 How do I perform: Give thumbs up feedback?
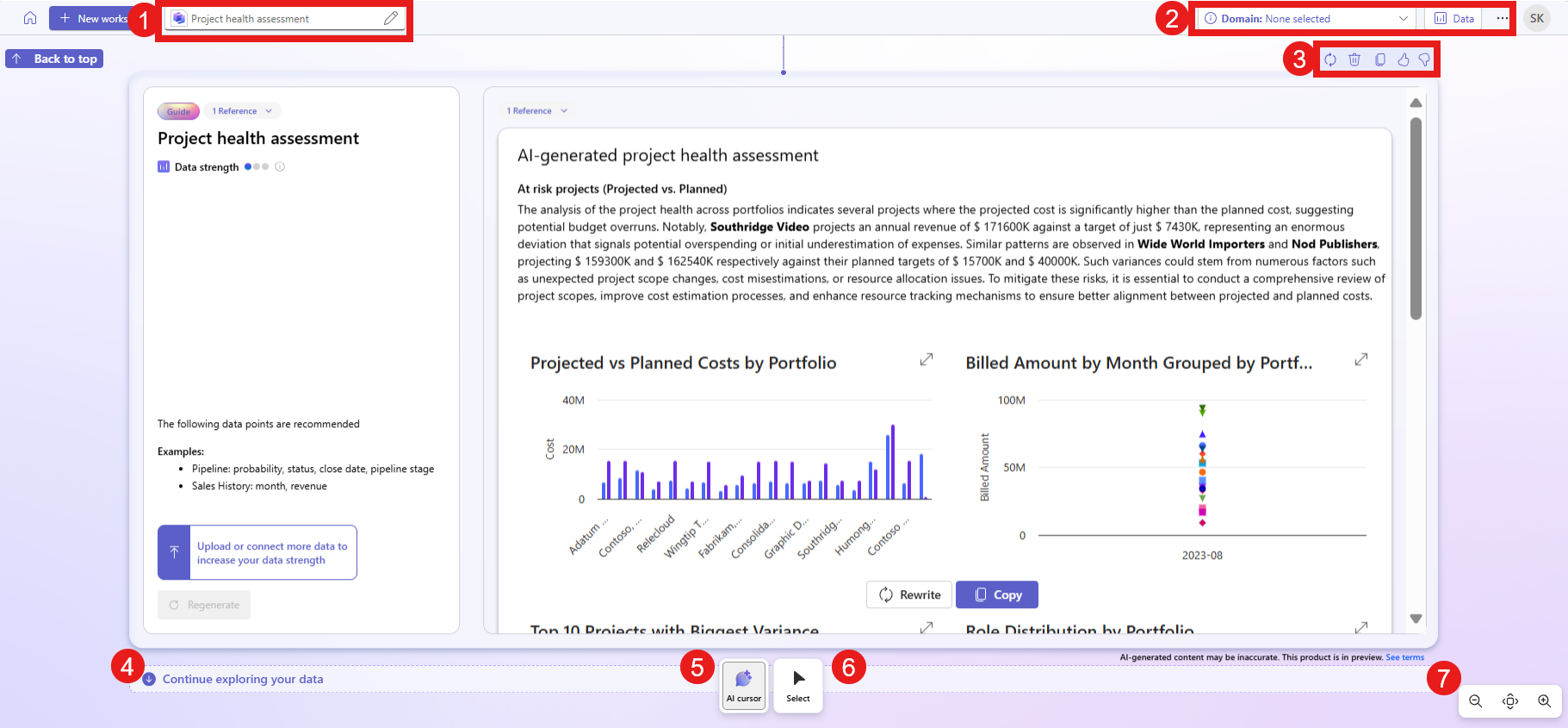(1403, 59)
